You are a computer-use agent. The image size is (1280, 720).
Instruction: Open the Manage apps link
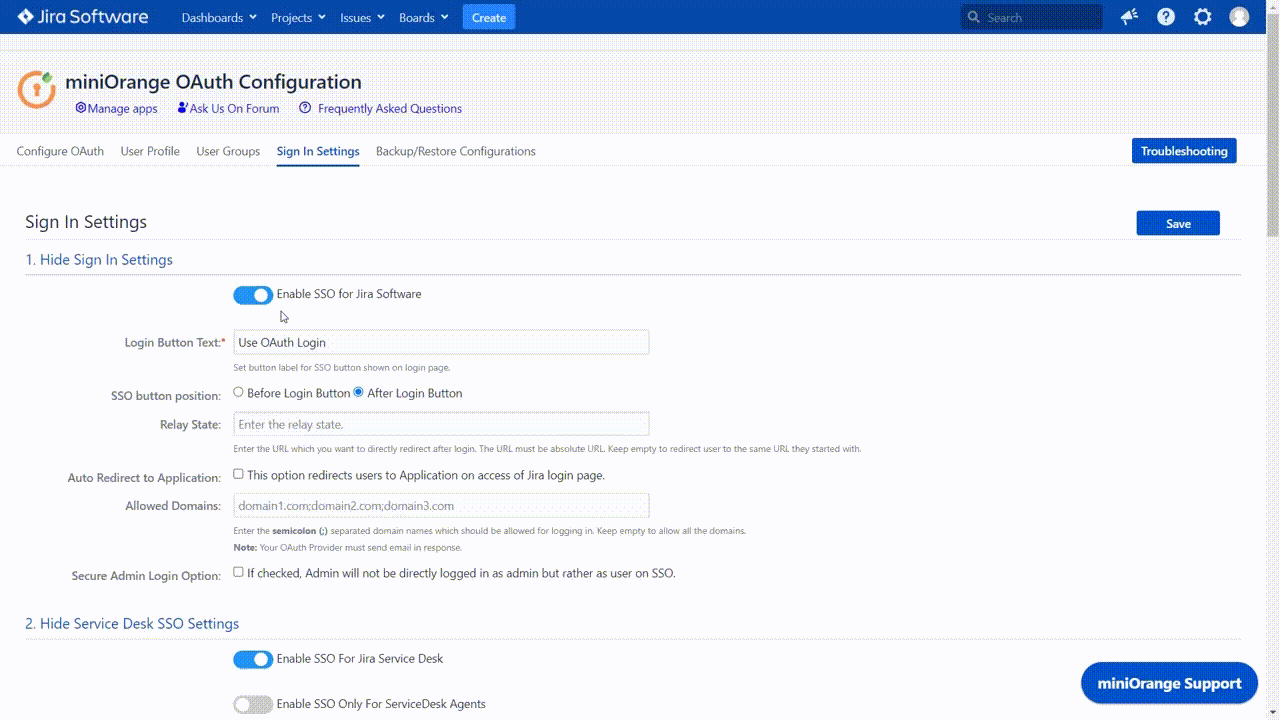coord(116,108)
